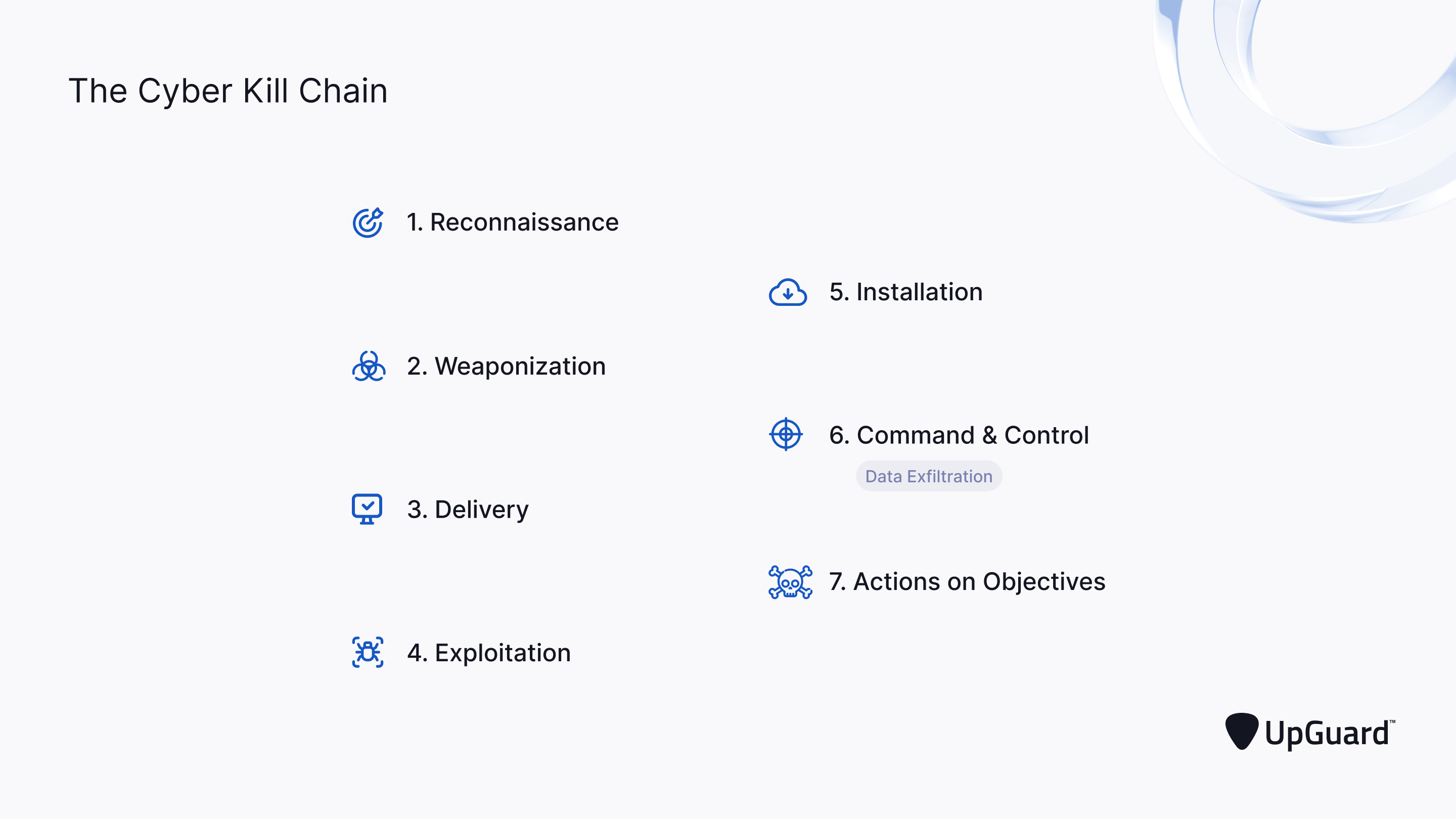Click the Installation cloud download icon
The height and width of the screenshot is (819, 1456).
pyautogui.click(x=787, y=292)
